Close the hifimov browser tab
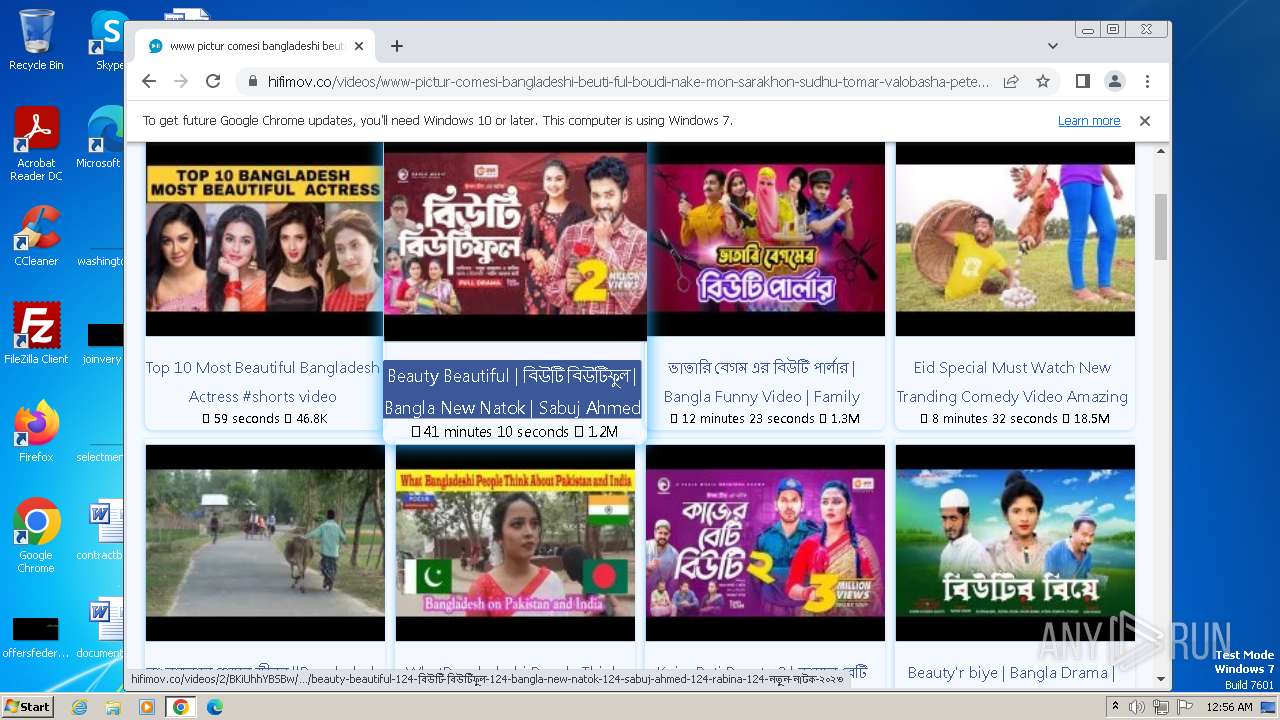The height and width of the screenshot is (720, 1280). (x=358, y=46)
